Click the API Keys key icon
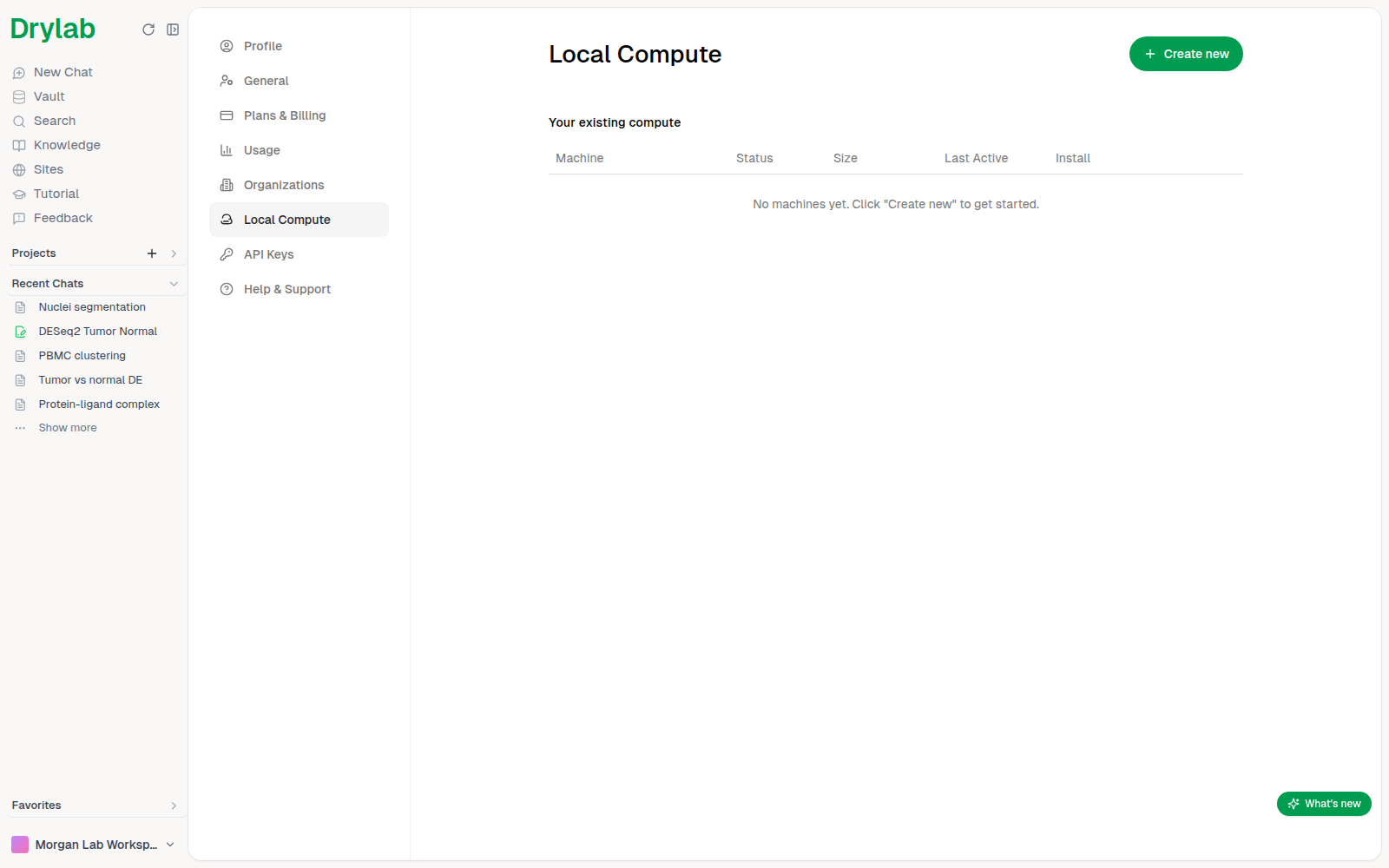1389x868 pixels. [x=227, y=254]
